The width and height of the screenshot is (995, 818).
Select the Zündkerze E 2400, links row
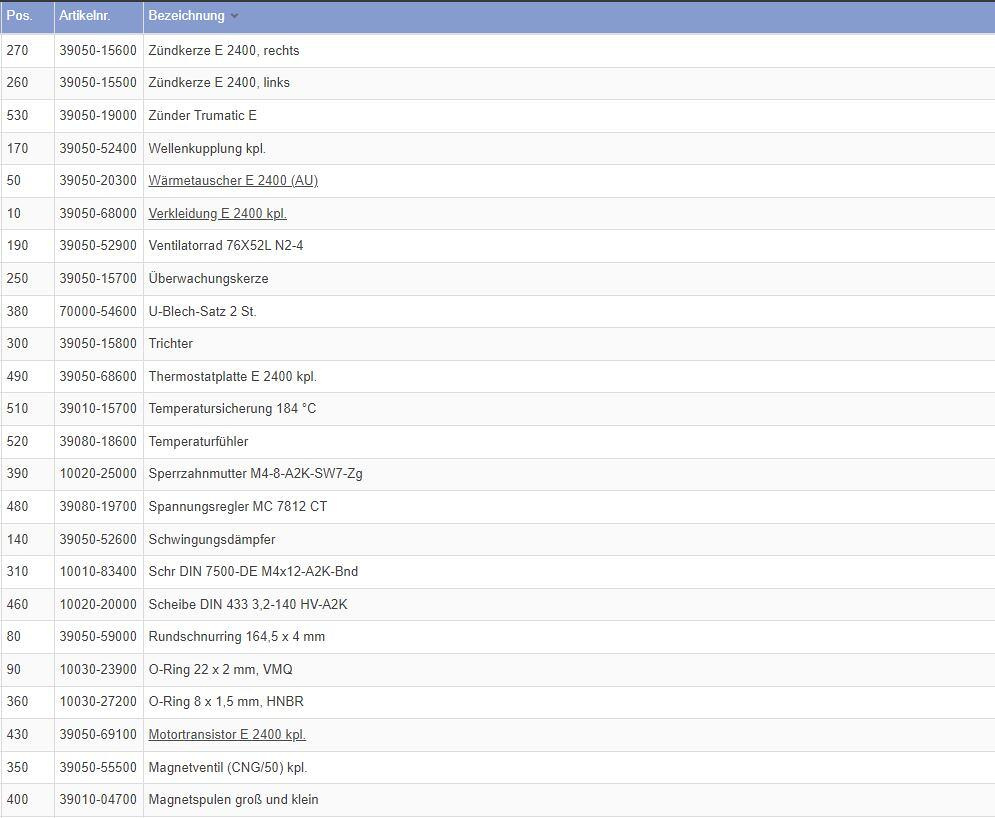[219, 83]
